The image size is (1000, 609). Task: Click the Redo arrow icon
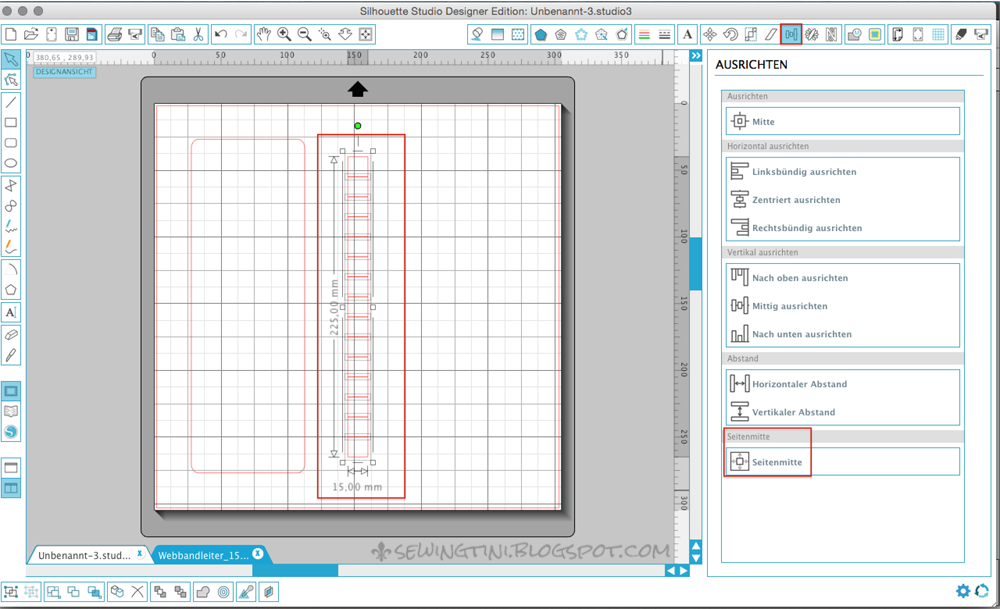(x=241, y=34)
